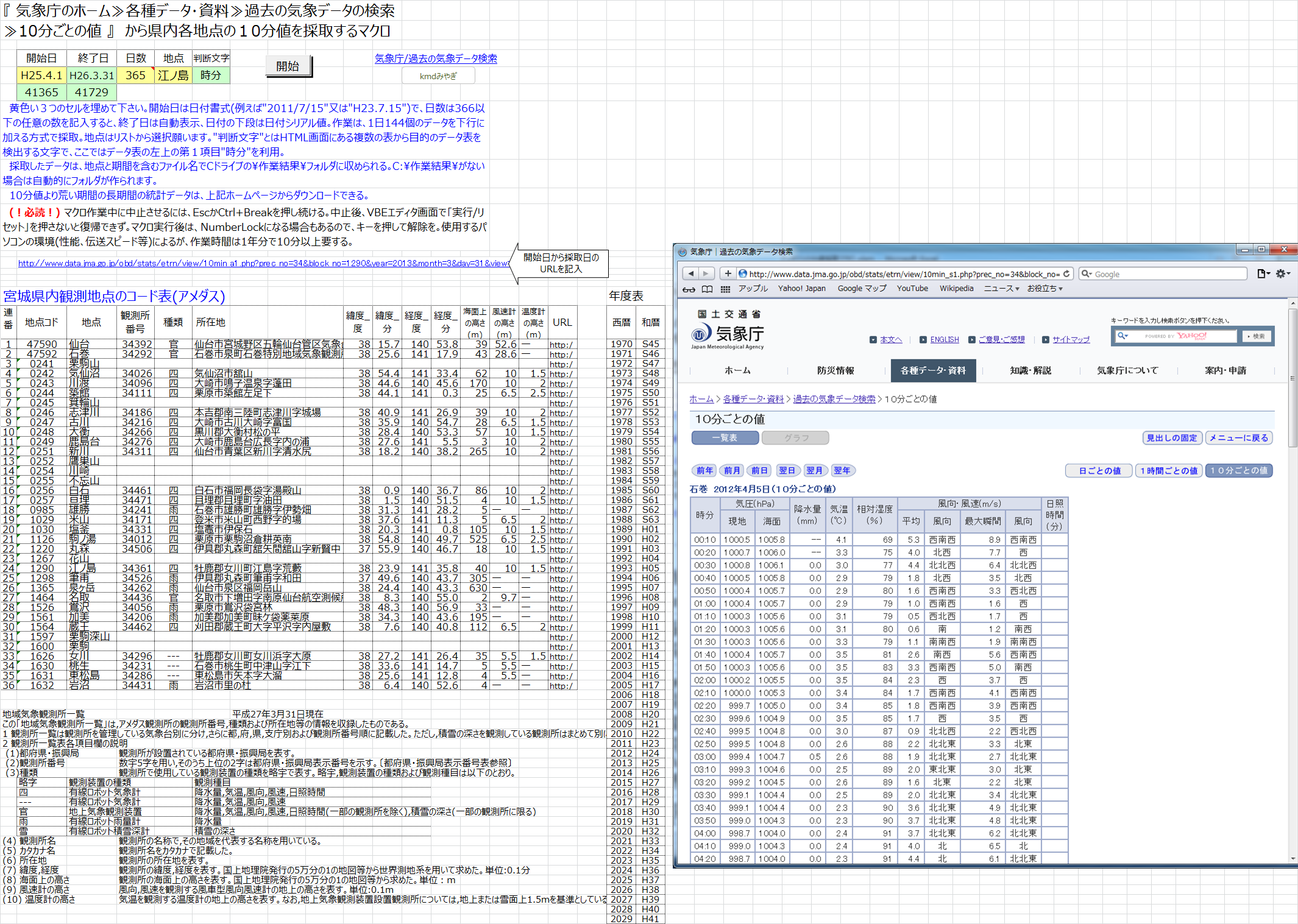Open the 防災情報 navigation tab
Screen dimensions: 1298x924
(x=835, y=370)
